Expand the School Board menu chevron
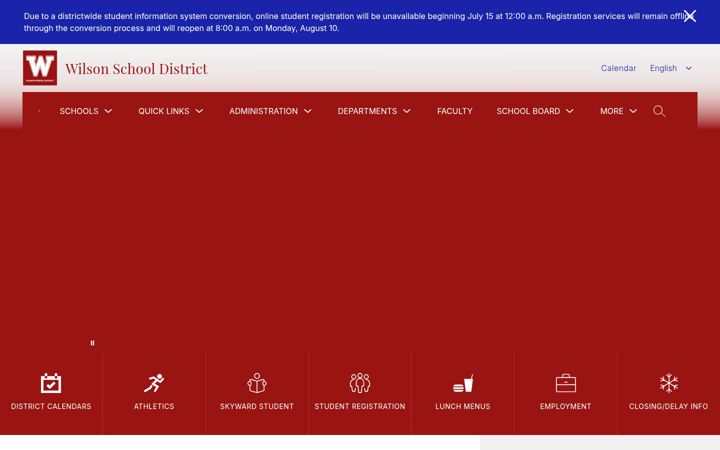720x450 pixels. [570, 111]
